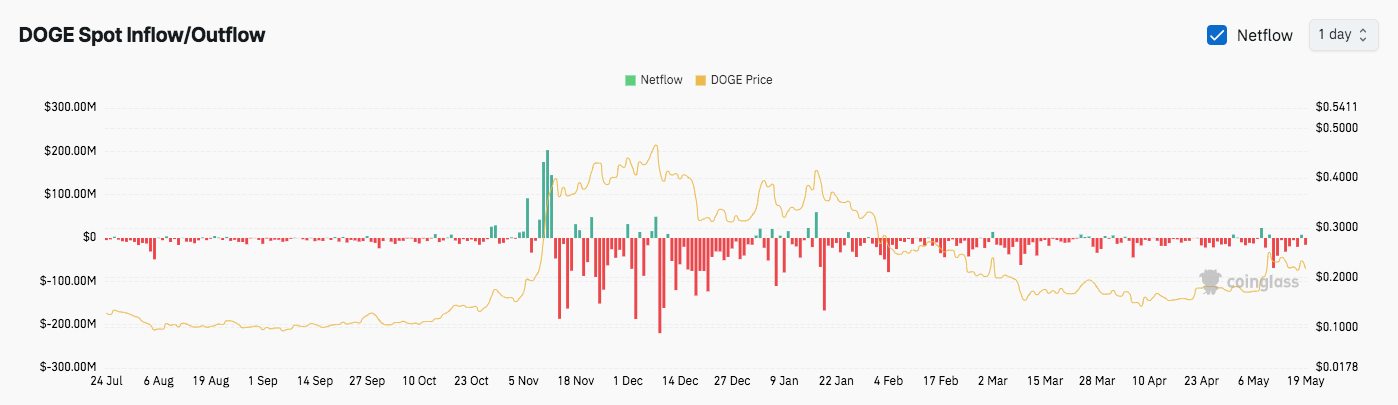
Task: Toggle the green Netflow legend swatch
Action: [630, 80]
